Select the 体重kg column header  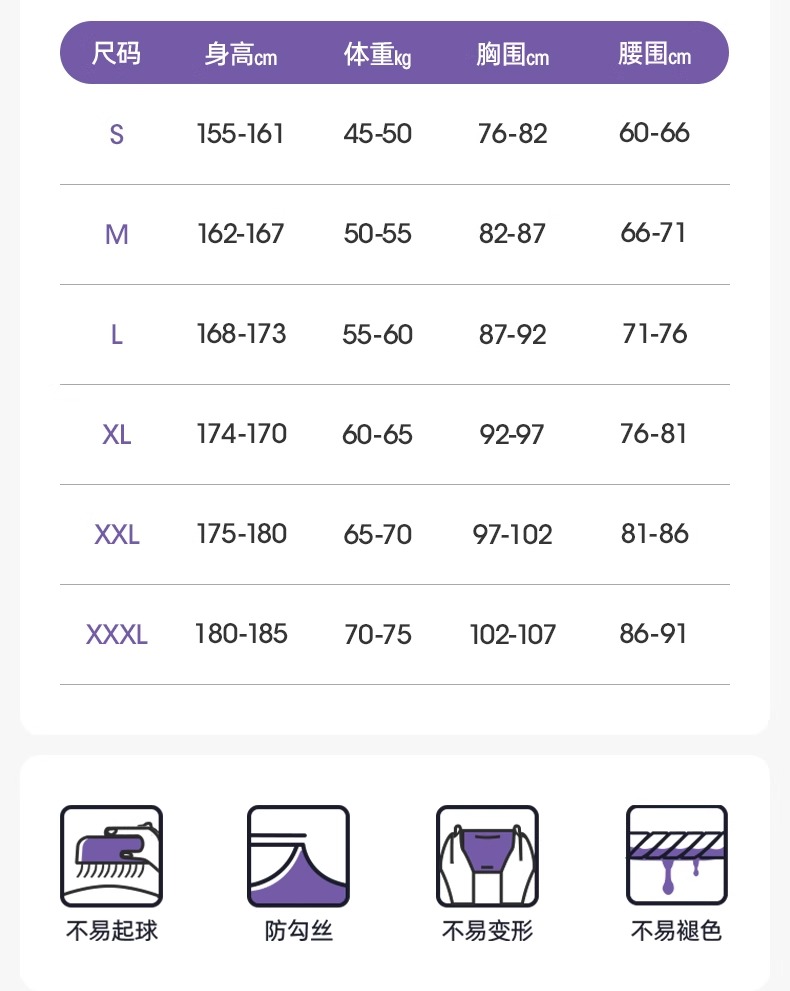pyautogui.click(x=377, y=54)
